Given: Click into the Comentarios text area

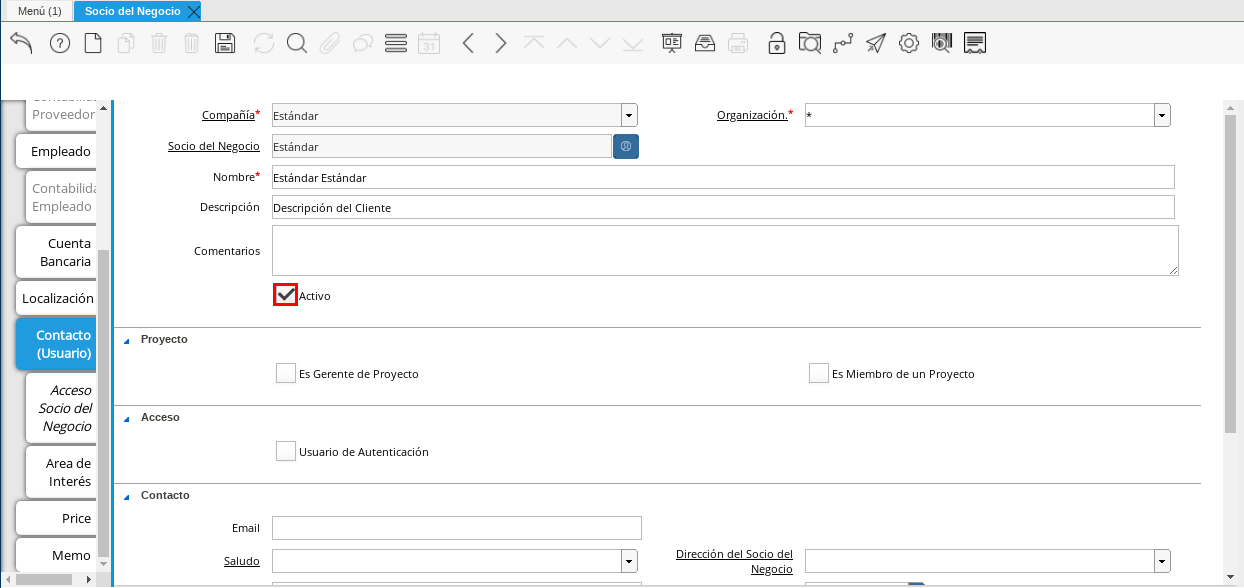Looking at the screenshot, I should coord(725,250).
